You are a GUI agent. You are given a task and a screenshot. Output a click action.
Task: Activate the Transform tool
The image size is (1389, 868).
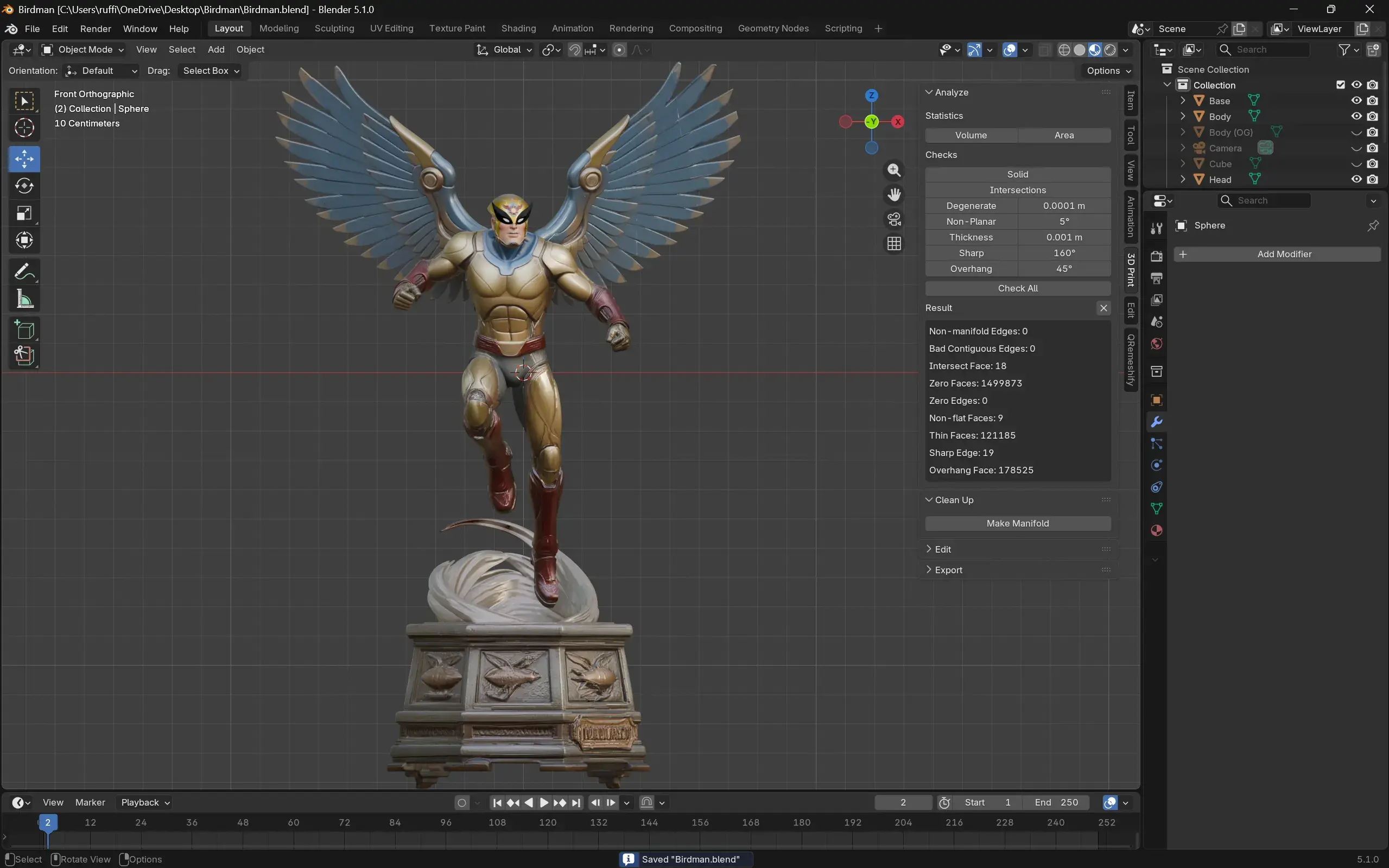click(24, 240)
